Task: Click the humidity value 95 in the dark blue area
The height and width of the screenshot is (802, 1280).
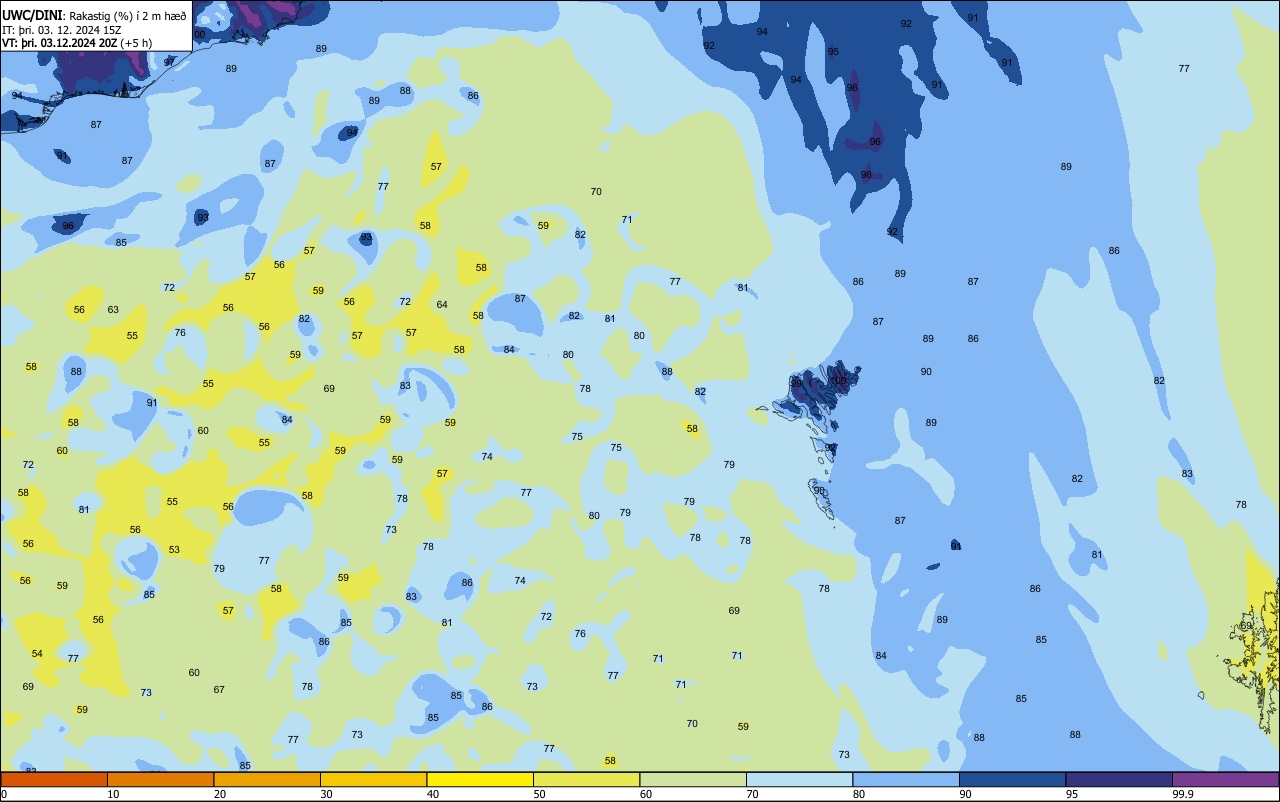Action: pos(833,52)
